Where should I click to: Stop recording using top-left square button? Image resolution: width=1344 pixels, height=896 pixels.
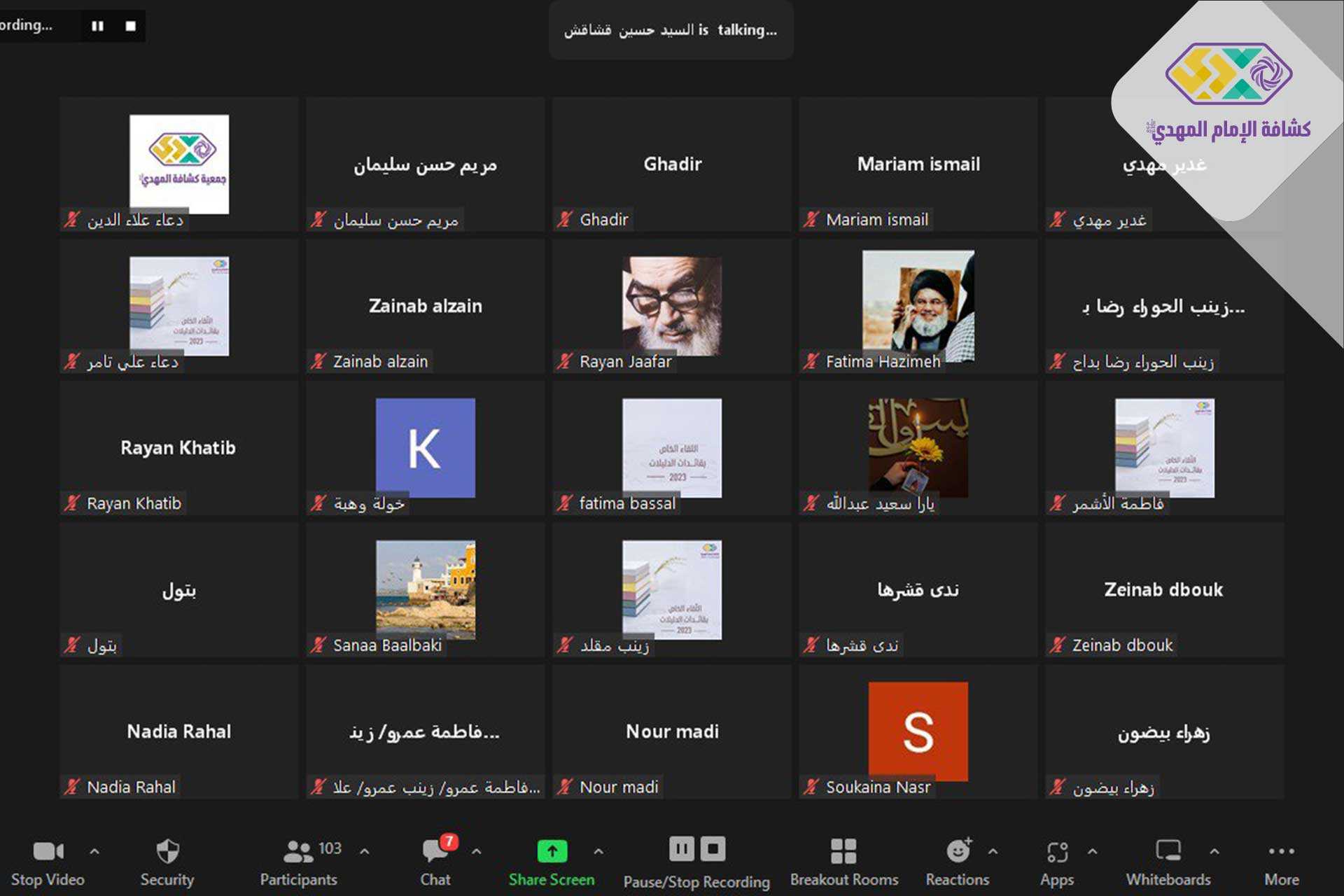(131, 26)
